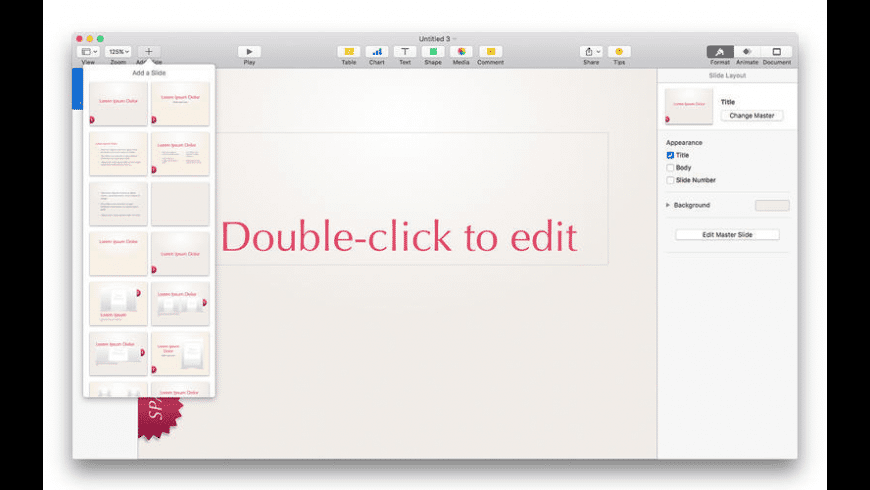The height and width of the screenshot is (490, 870).
Task: Switch to the Format inspector tab
Action: (x=720, y=52)
